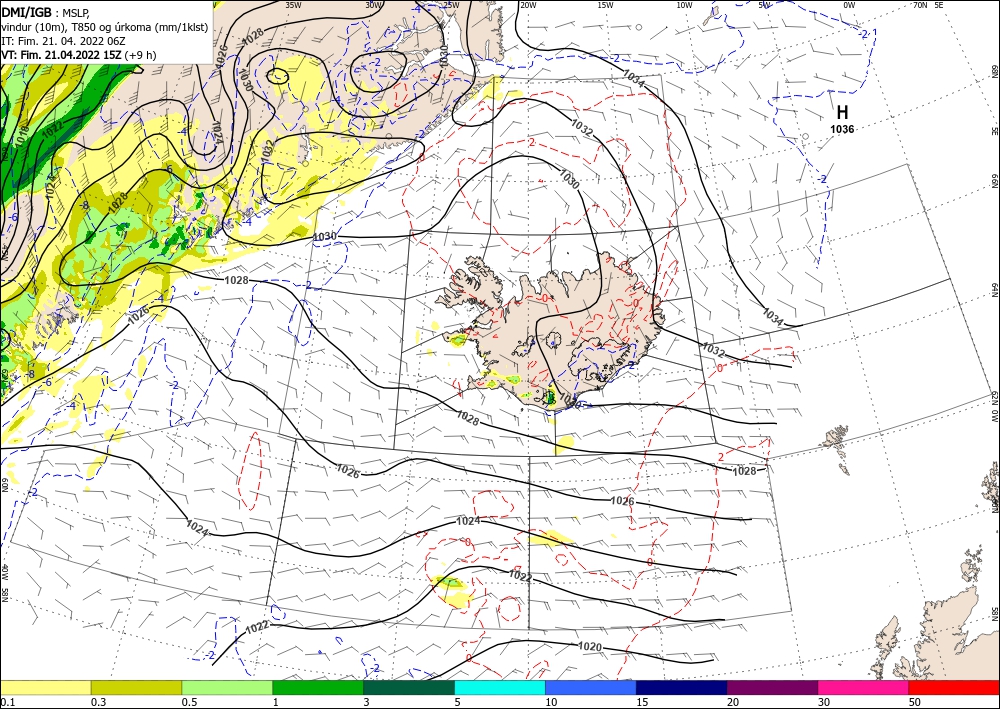Click the "20W" longitude label
The height and width of the screenshot is (709, 1000).
(527, 4)
